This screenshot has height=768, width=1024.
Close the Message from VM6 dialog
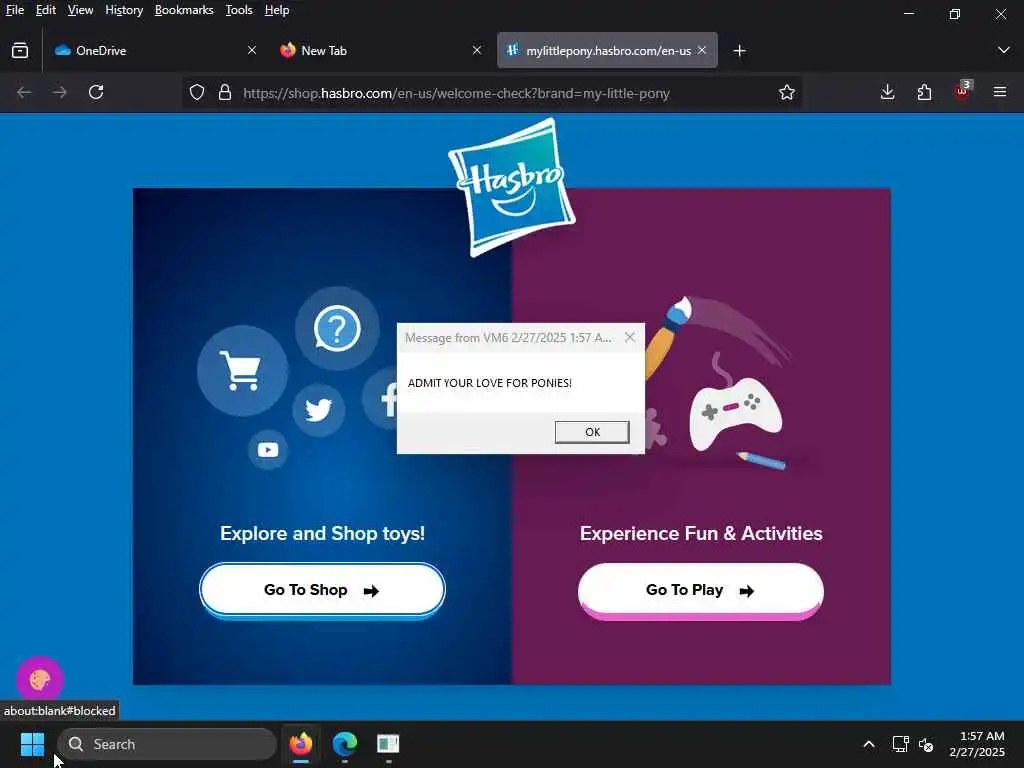tap(630, 337)
